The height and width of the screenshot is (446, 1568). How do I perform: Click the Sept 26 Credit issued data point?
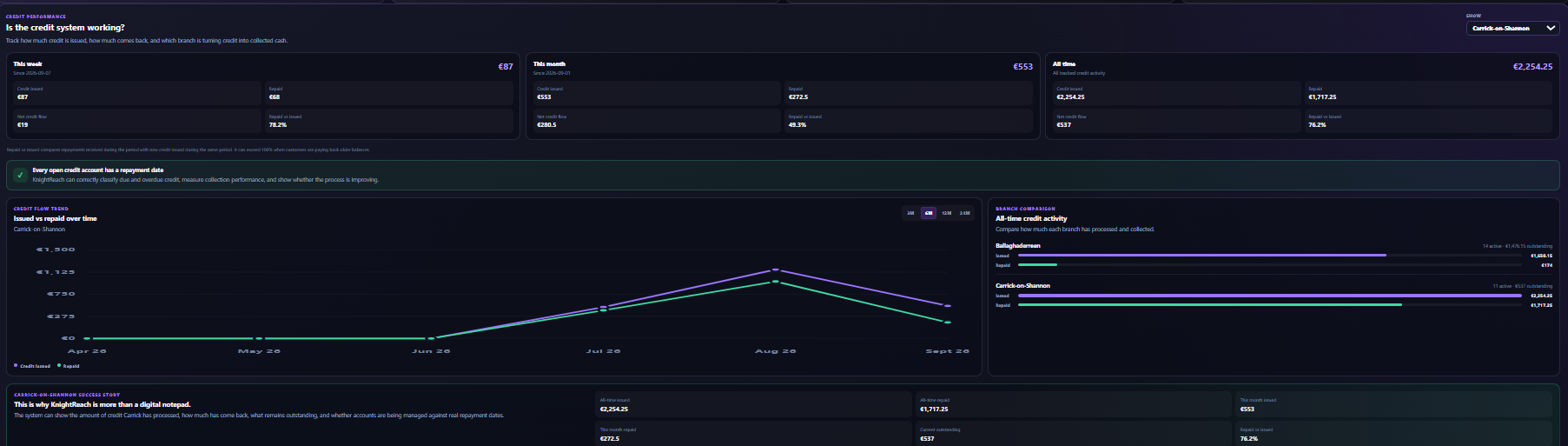pos(948,306)
